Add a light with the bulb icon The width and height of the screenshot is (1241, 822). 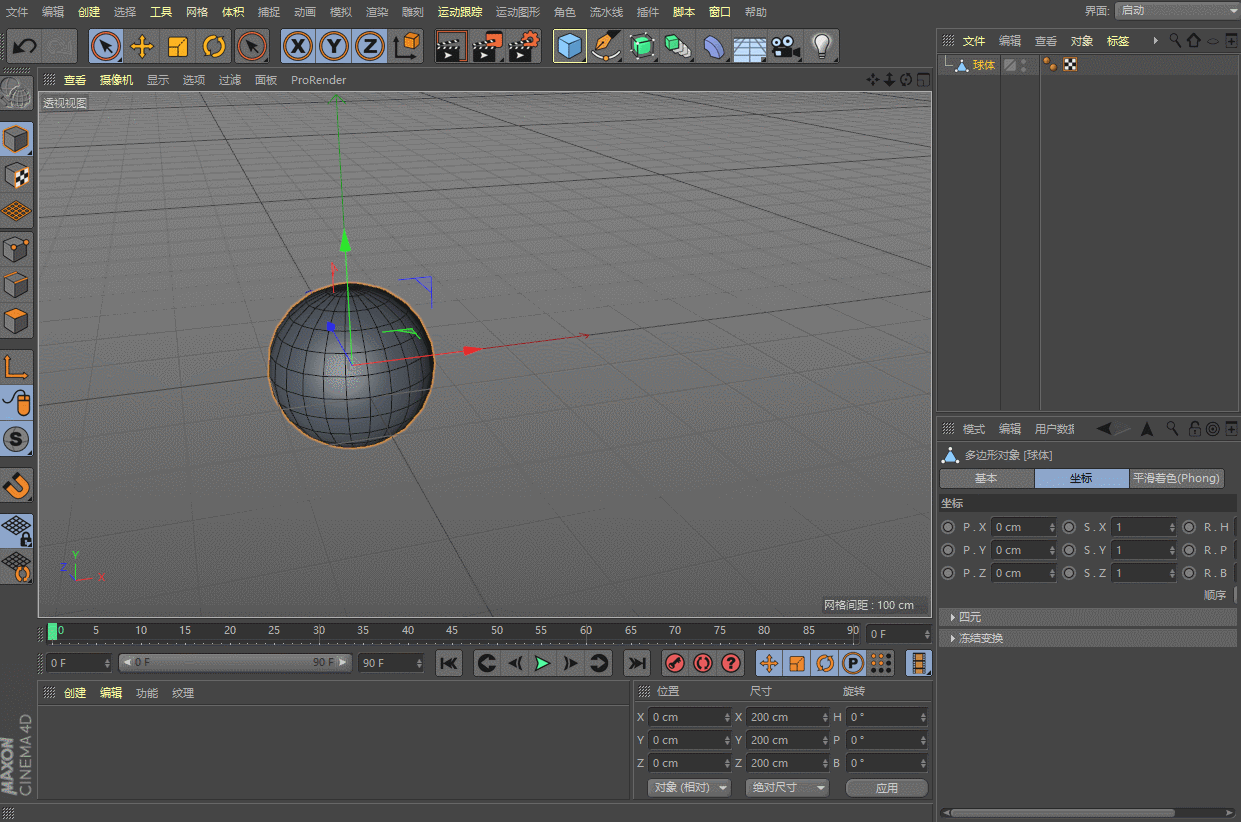821,47
